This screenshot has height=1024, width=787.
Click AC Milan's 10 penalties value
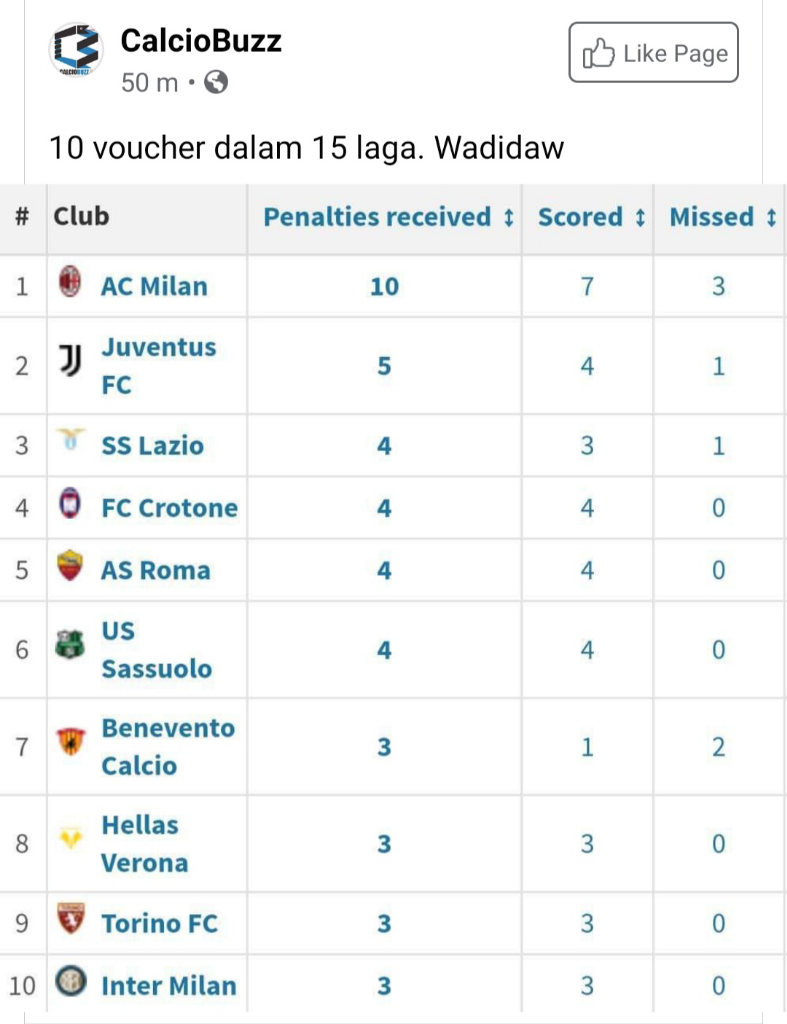click(384, 287)
